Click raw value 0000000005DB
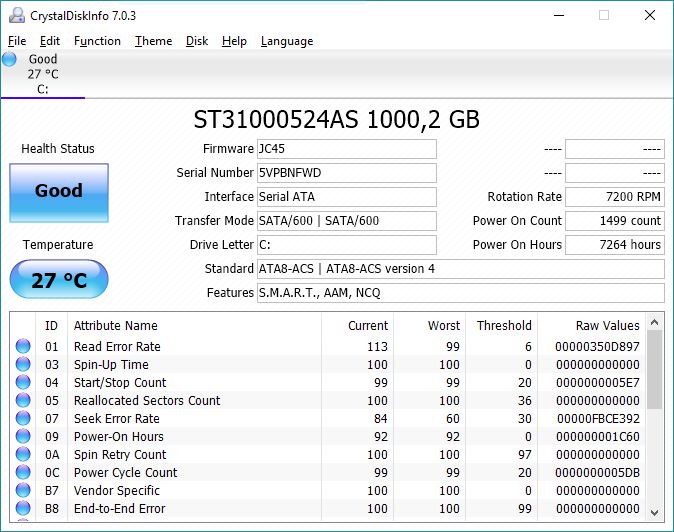Viewport: 674px width, 532px height. click(x=597, y=473)
